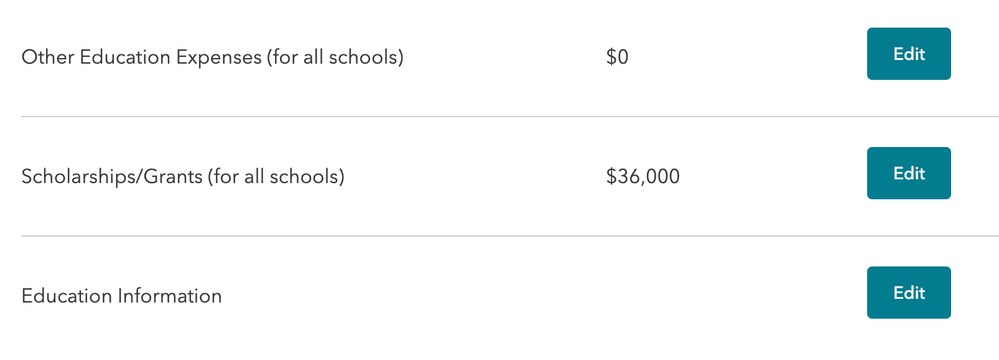Click the dollar sign in $36,000

click(611, 176)
